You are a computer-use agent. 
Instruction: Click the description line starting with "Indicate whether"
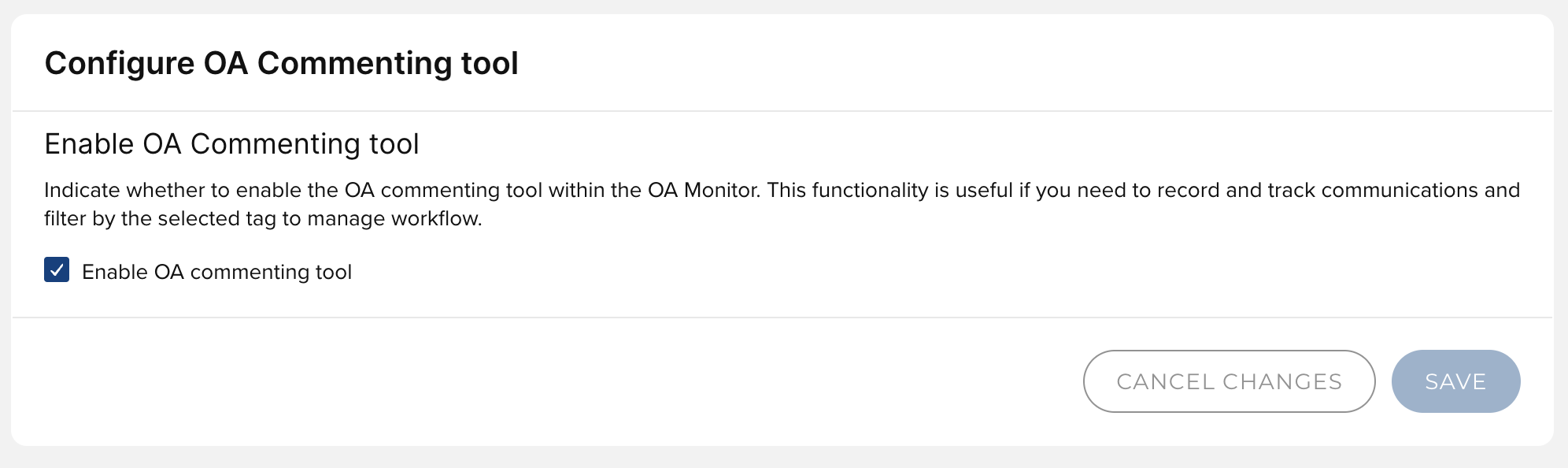tap(394, 191)
